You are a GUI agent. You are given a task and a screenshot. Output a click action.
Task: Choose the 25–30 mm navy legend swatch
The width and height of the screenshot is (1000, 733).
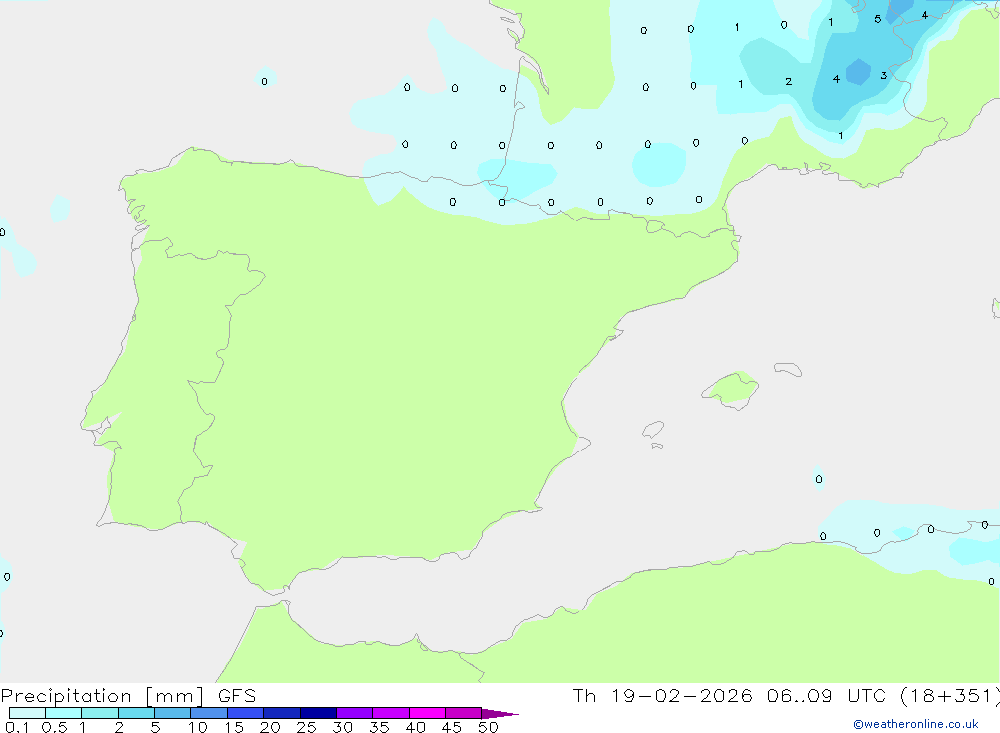click(x=318, y=713)
